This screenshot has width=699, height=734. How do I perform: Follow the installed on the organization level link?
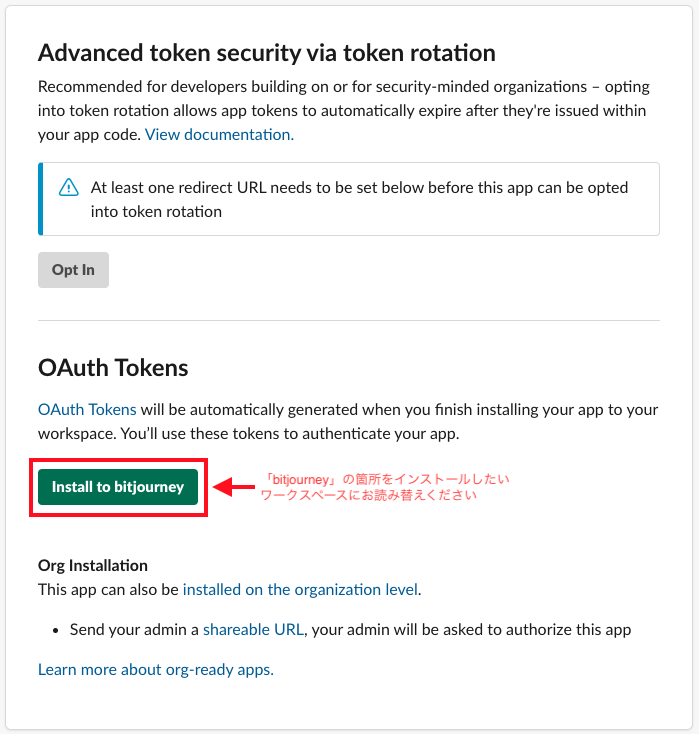point(301,590)
